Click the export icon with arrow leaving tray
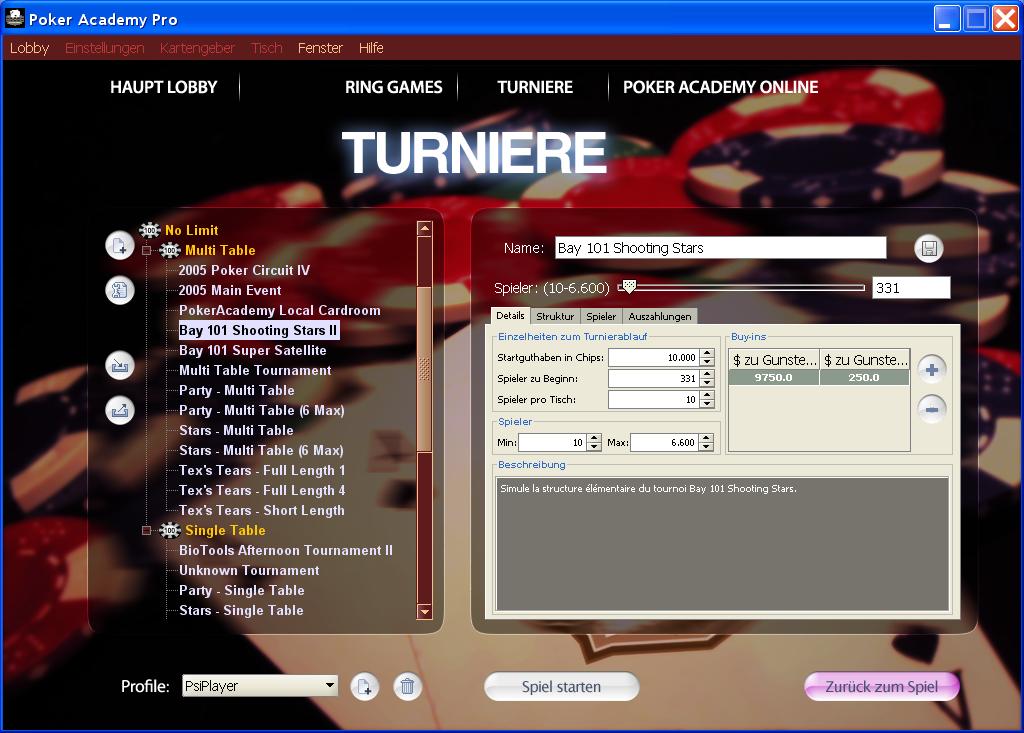The height and width of the screenshot is (733, 1024). point(120,410)
